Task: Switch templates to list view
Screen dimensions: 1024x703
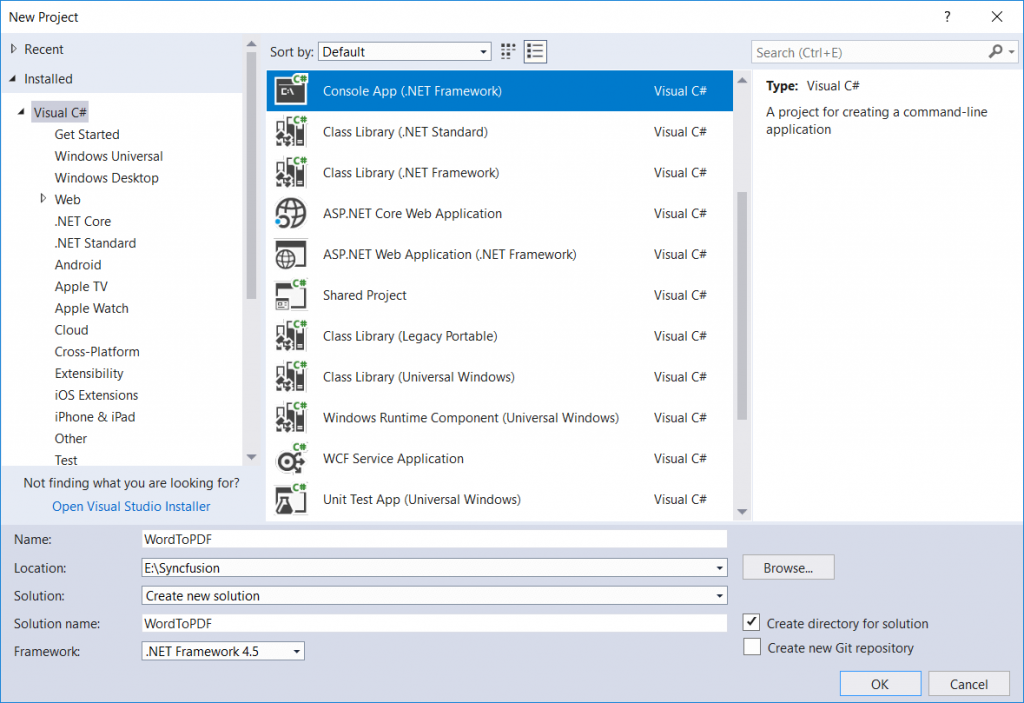Action: (x=535, y=51)
